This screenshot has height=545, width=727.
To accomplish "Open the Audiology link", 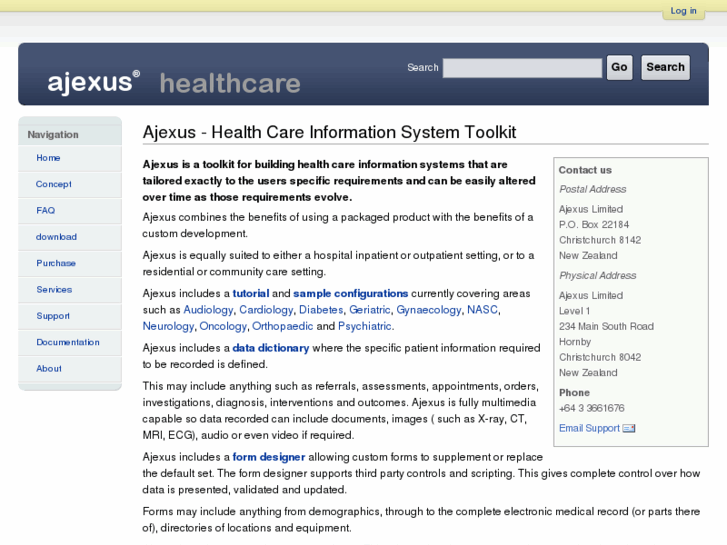I will 208,310.
